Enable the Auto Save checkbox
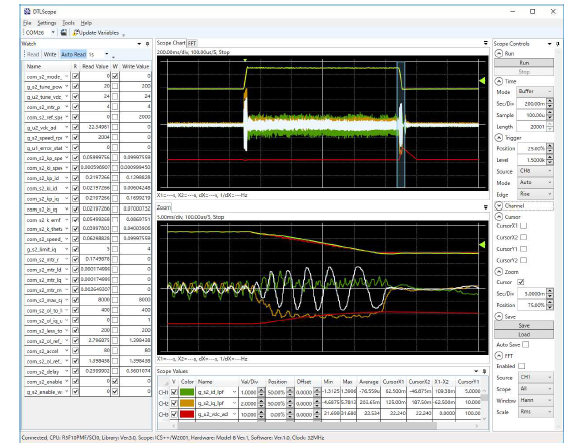 coord(525,345)
